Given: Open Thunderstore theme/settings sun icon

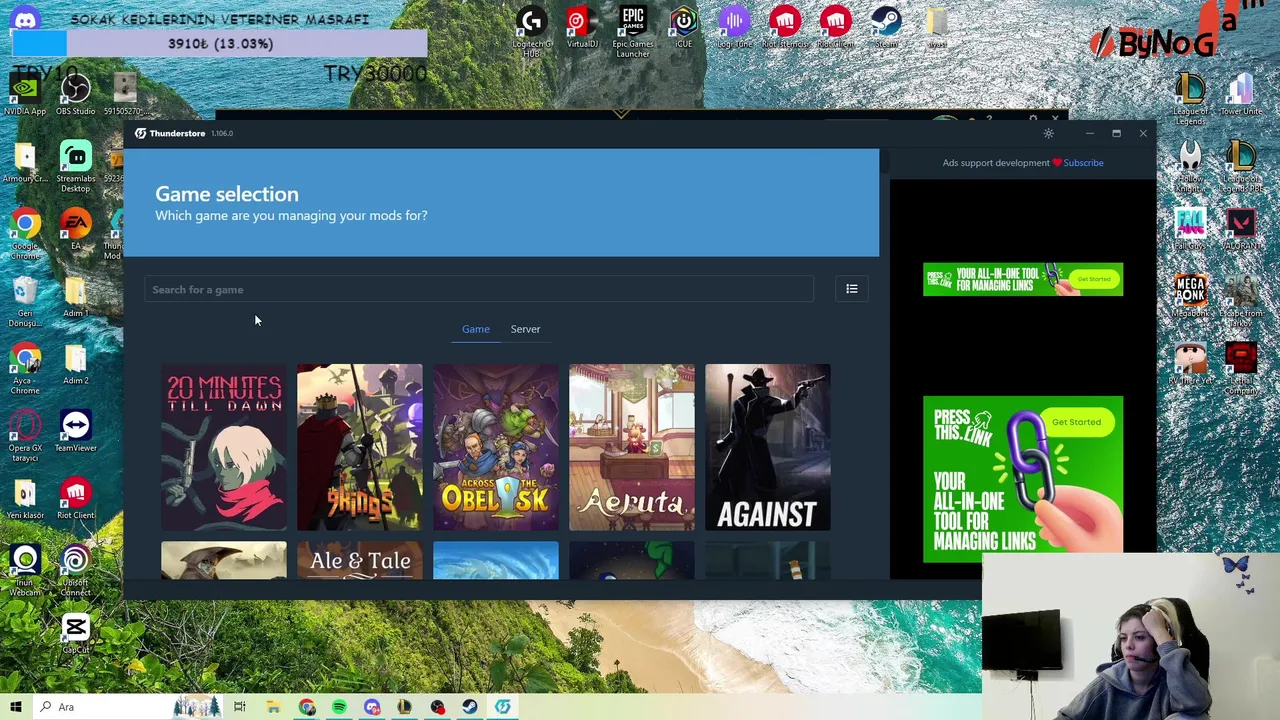Looking at the screenshot, I should pyautogui.click(x=1049, y=133).
